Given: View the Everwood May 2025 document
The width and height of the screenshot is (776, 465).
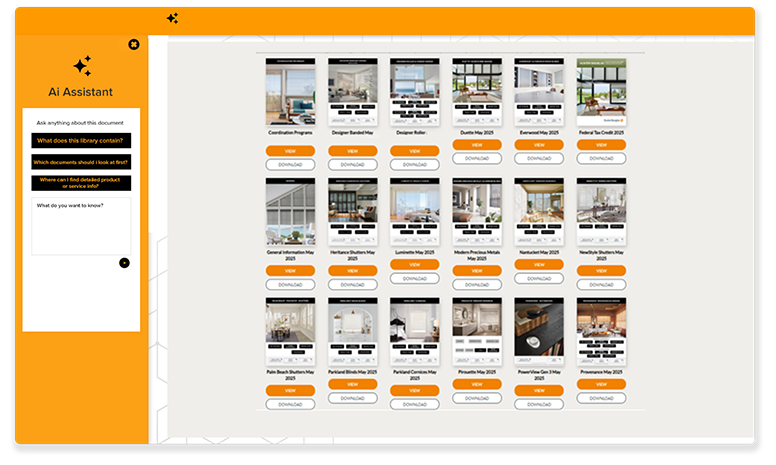Looking at the screenshot, I should pyautogui.click(x=539, y=145).
